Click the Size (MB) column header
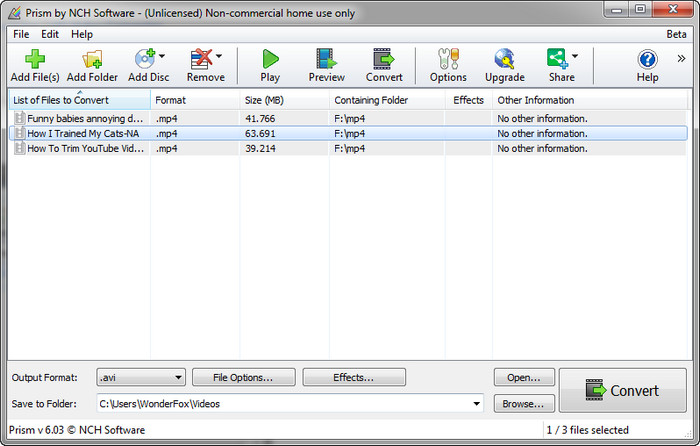This screenshot has height=446, width=700. pyautogui.click(x=284, y=100)
